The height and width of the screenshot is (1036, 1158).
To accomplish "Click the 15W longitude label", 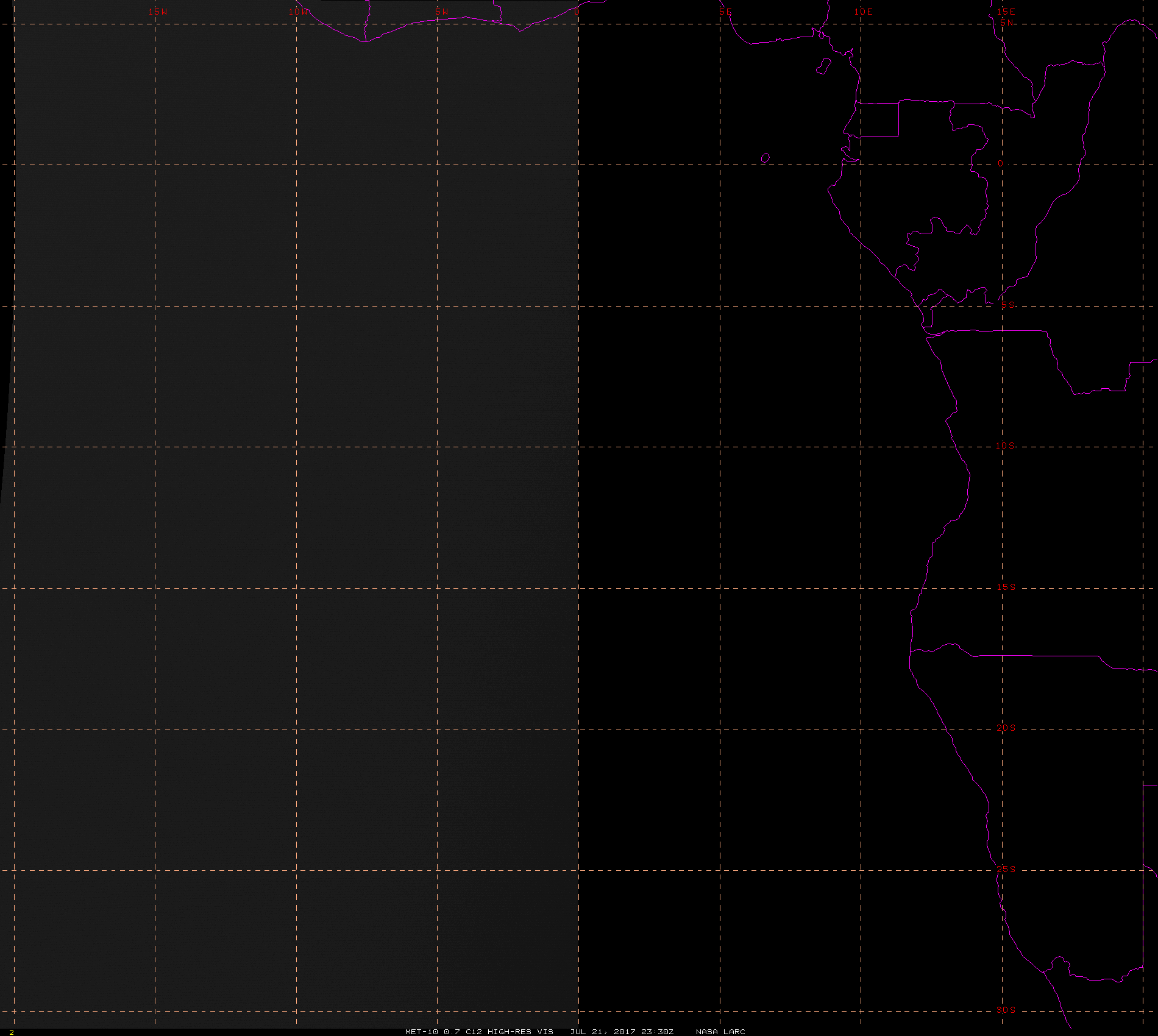I will [158, 12].
